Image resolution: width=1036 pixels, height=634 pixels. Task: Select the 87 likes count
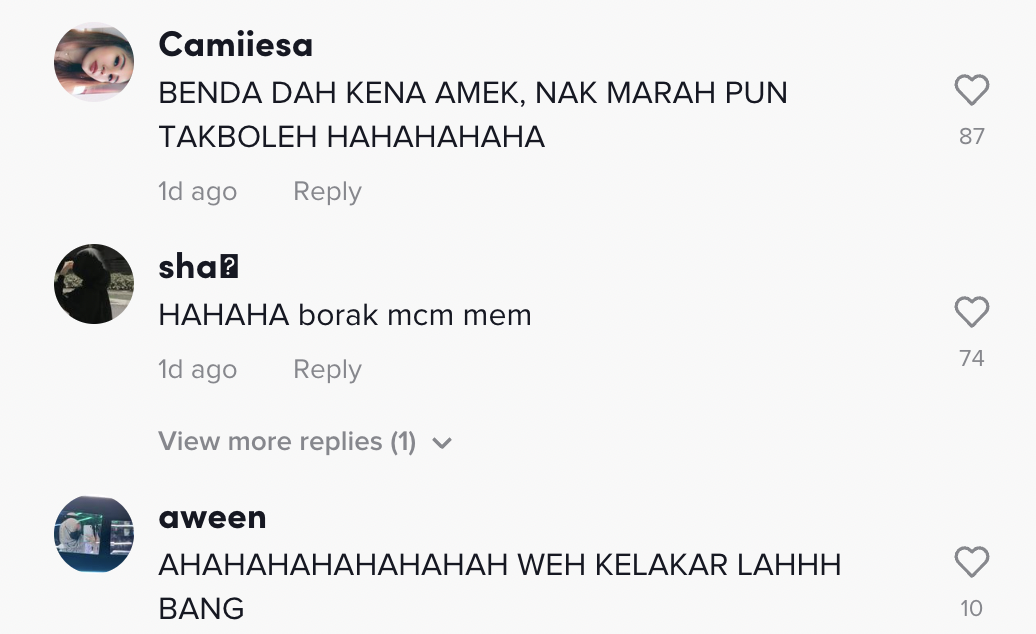pos(971,136)
